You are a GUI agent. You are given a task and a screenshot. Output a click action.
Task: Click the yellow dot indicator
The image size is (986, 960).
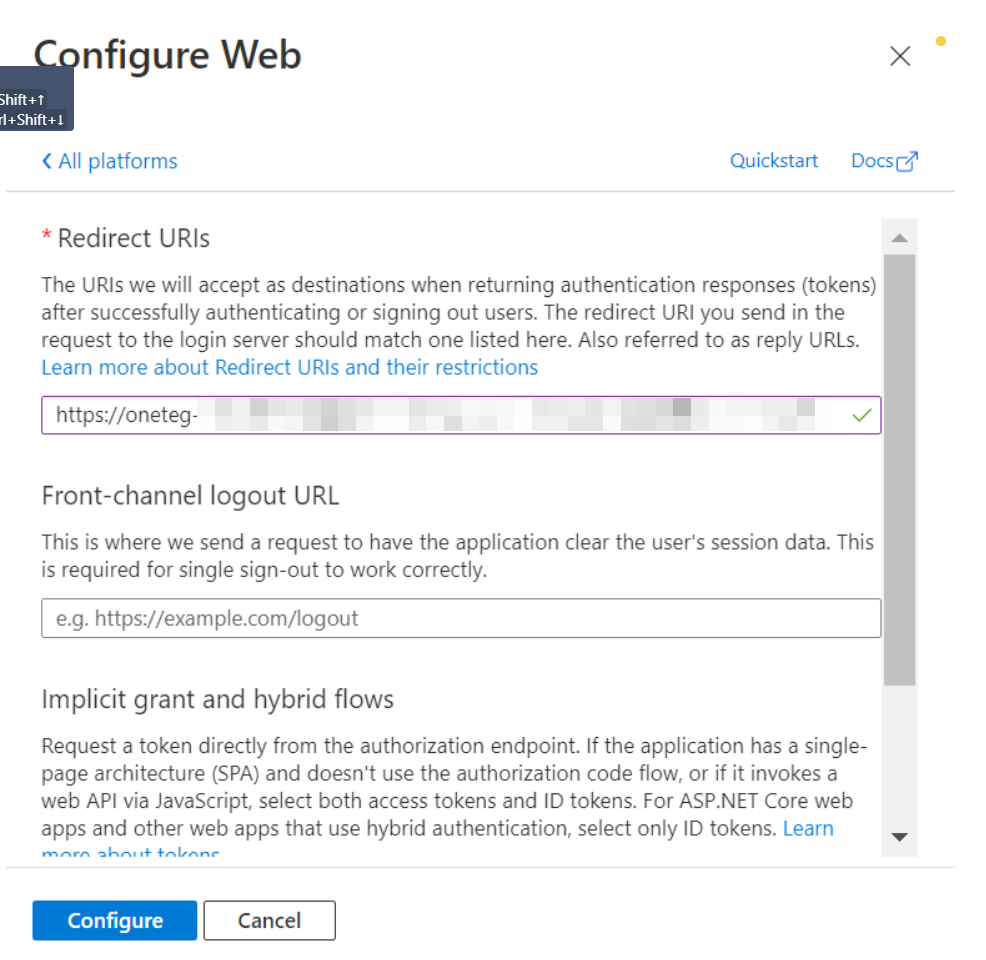click(x=940, y=42)
